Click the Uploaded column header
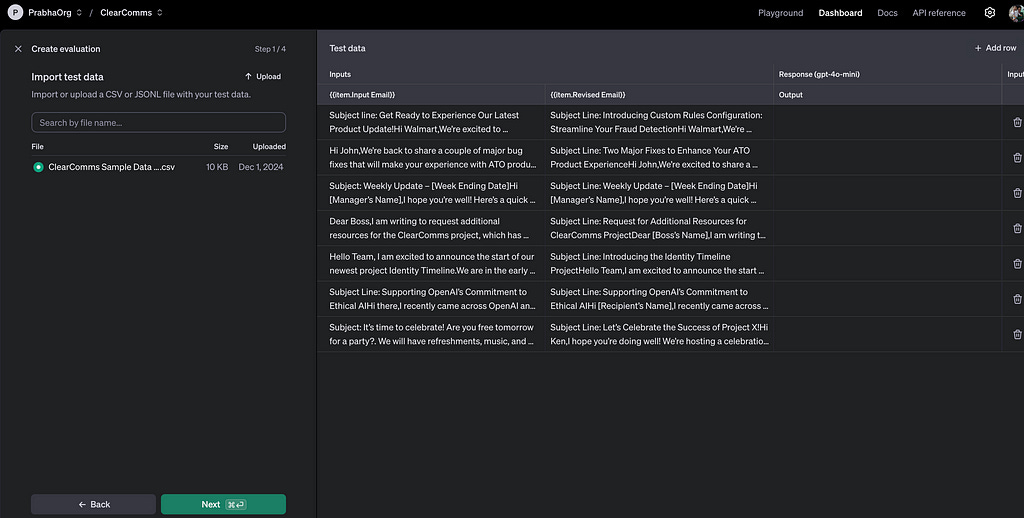Screen dimensions: 1024x518 [269, 146]
